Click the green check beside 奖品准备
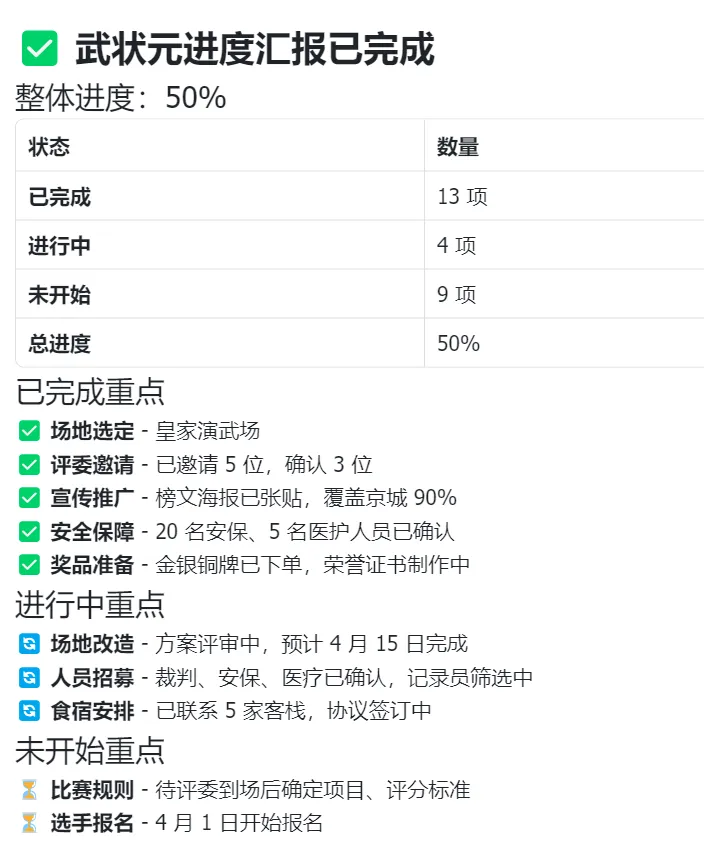Image resolution: width=704 pixels, height=849 pixels. point(29,565)
